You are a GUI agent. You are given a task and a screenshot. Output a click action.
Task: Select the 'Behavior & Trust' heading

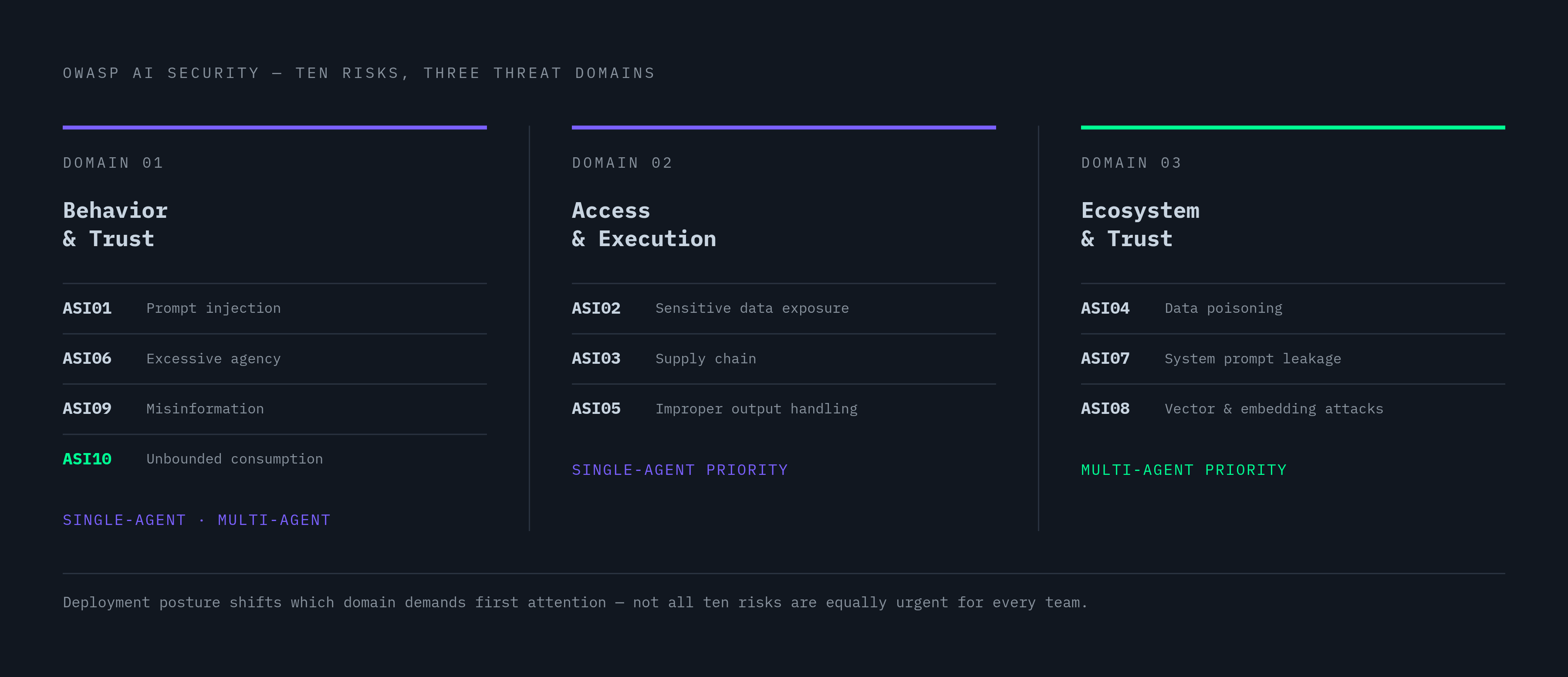(115, 224)
